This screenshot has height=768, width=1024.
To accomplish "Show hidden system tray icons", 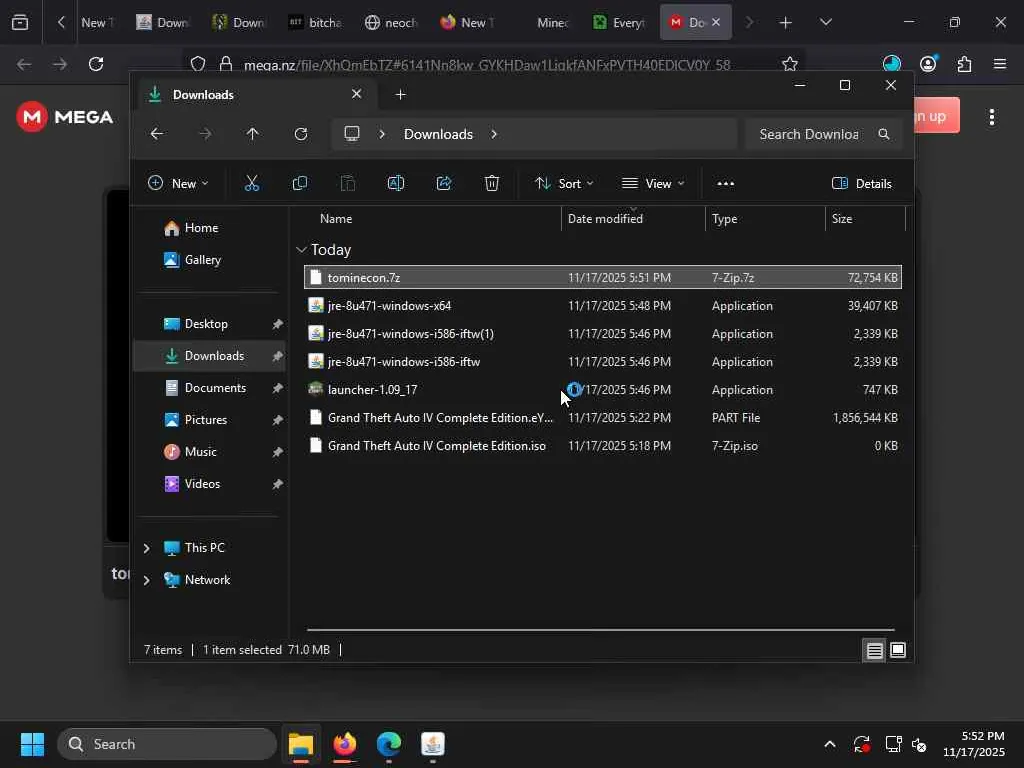I will [x=829, y=744].
